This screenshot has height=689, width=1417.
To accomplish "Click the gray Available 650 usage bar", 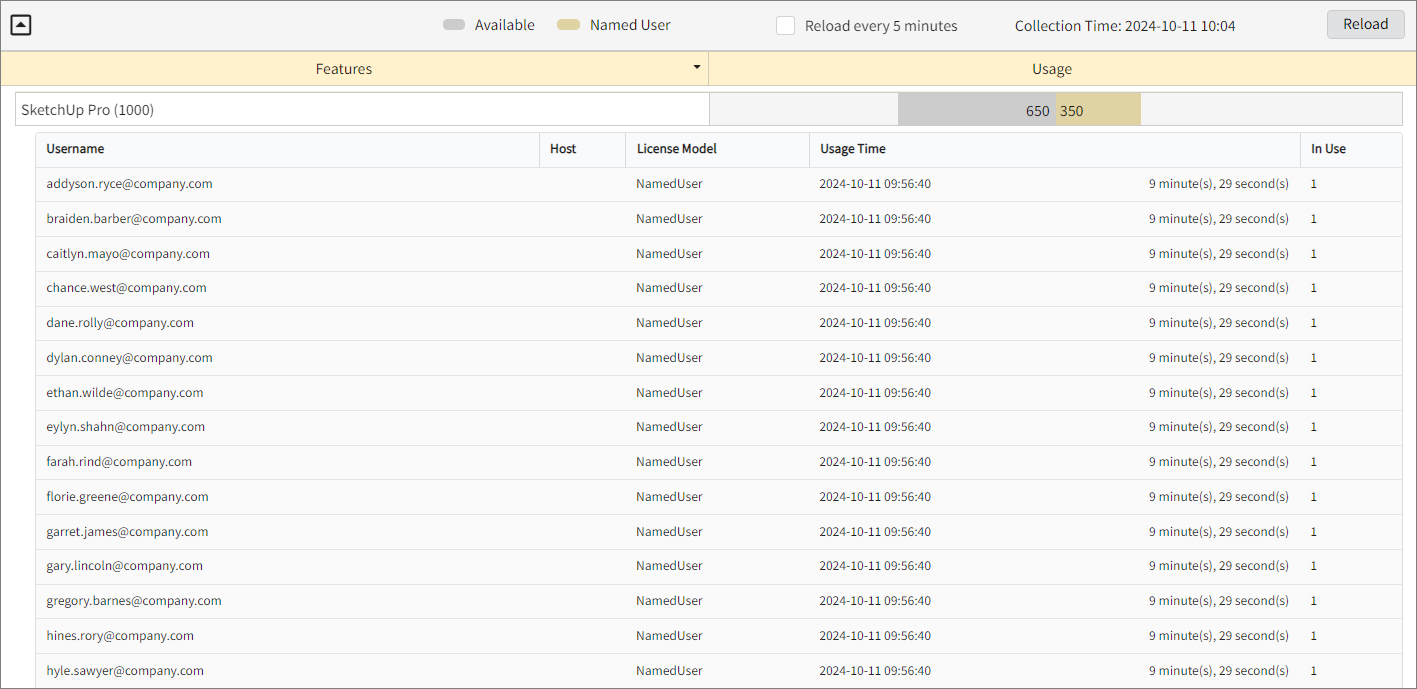I will point(976,110).
